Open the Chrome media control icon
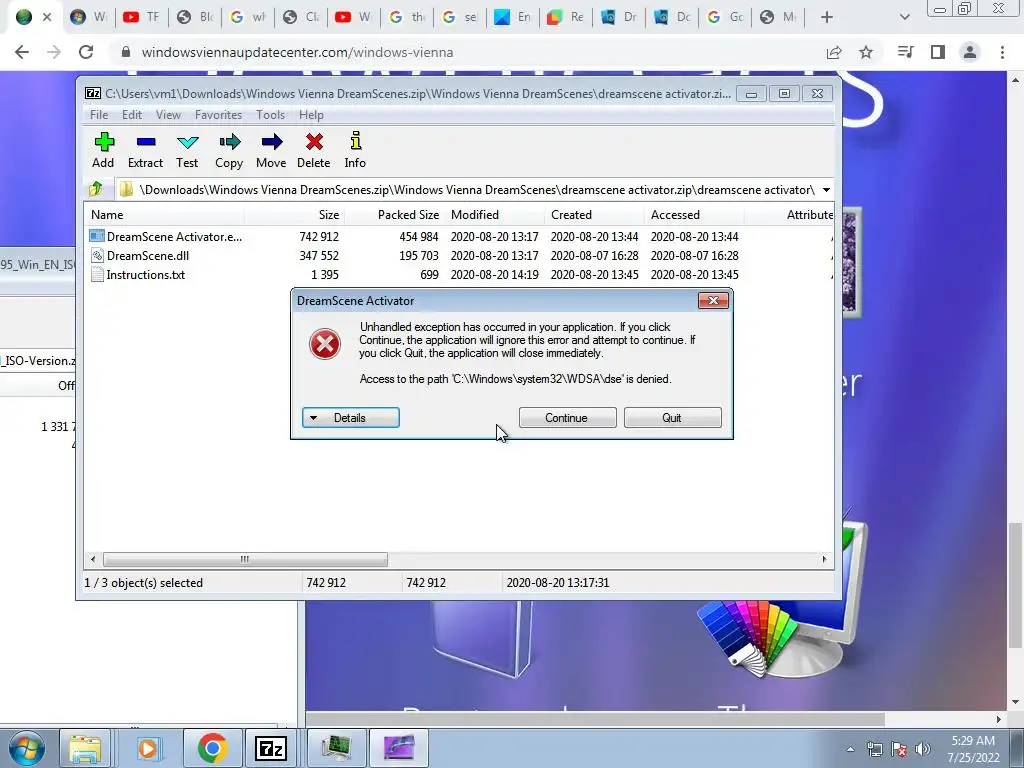Viewport: 1024px width, 768px height. [x=906, y=52]
